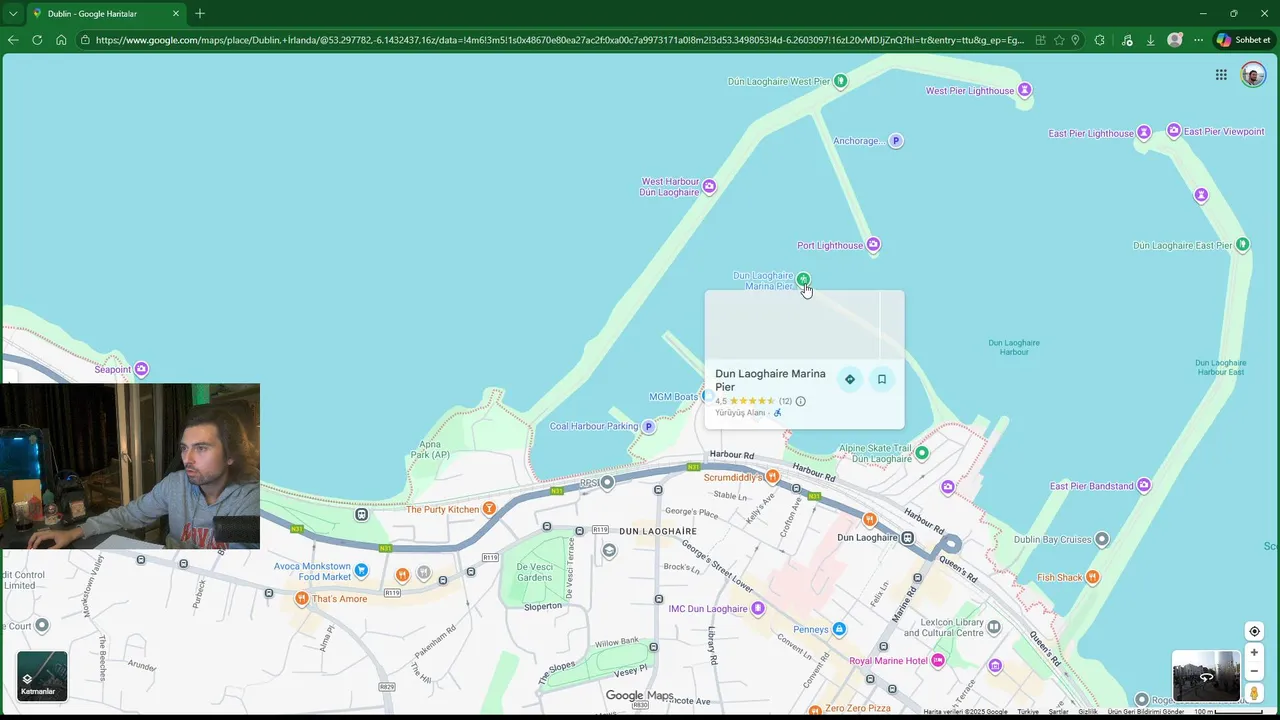Go back to previous page
This screenshot has width=1280, height=720.
tap(13, 40)
